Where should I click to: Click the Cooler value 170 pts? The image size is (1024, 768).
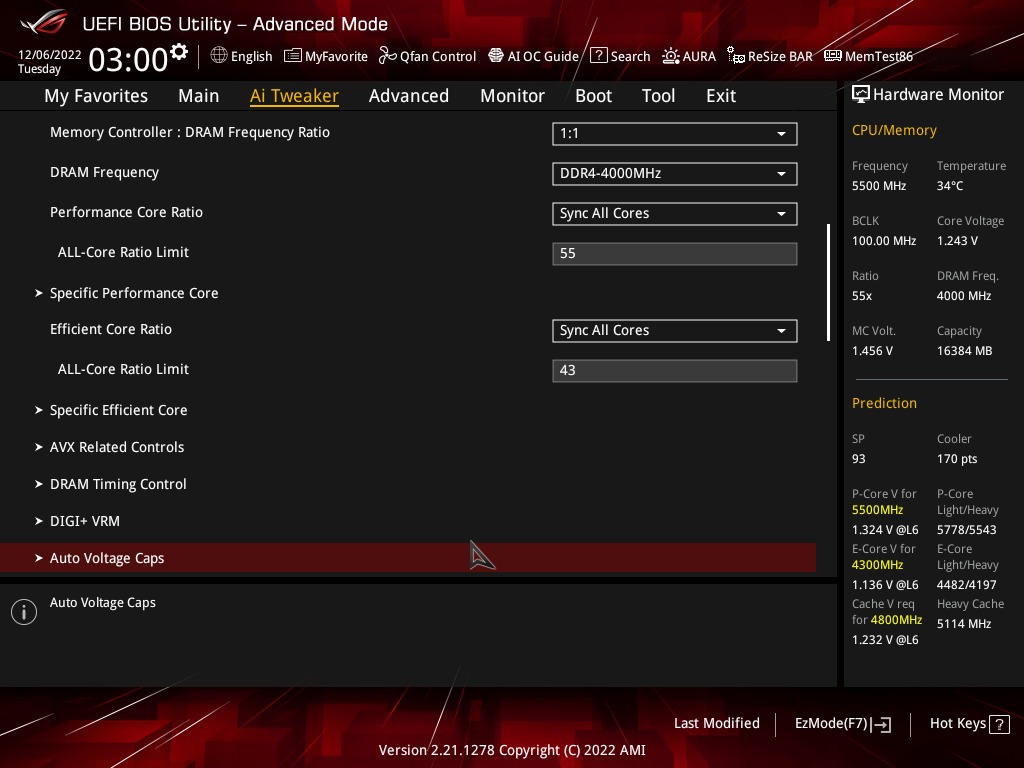point(957,459)
